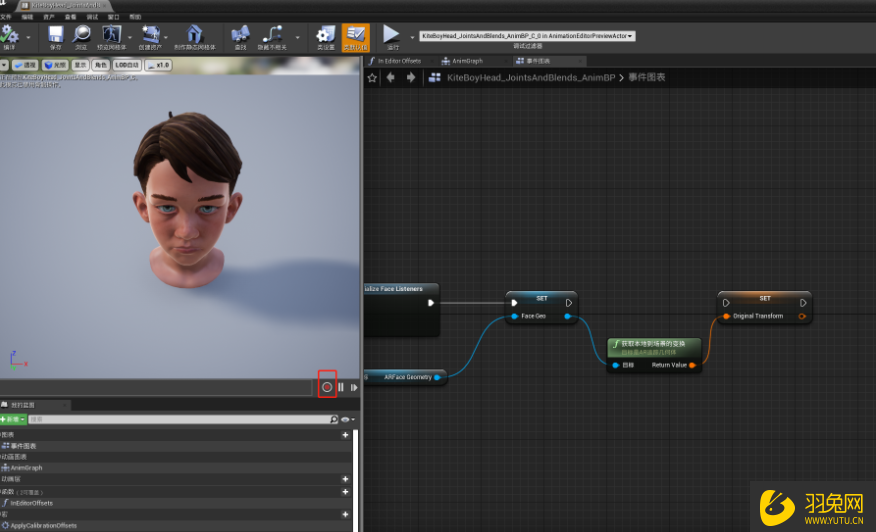Open the LOD Auto dropdown in viewport
The image size is (876, 532).
click(127, 65)
